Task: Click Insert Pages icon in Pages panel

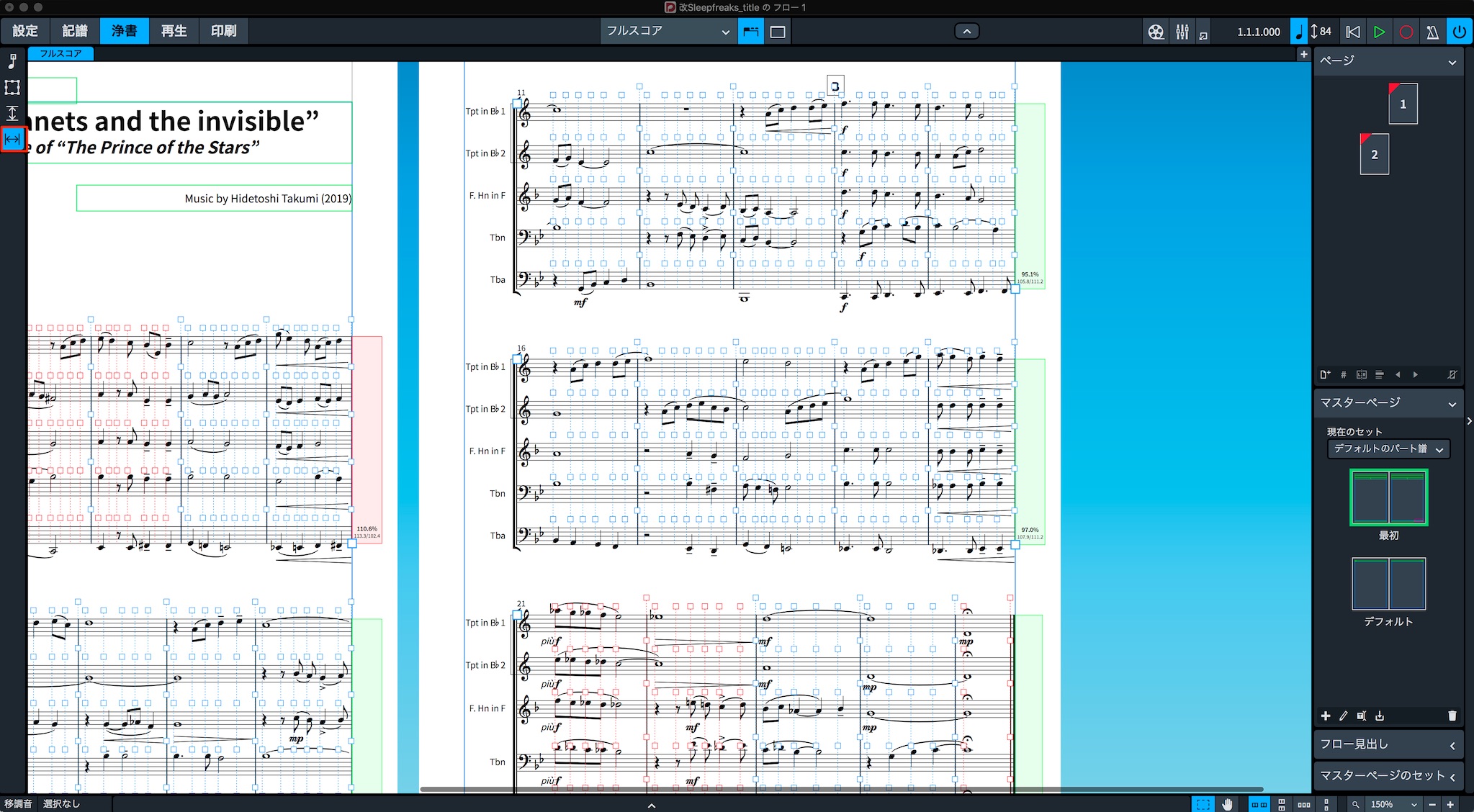Action: [x=1325, y=375]
